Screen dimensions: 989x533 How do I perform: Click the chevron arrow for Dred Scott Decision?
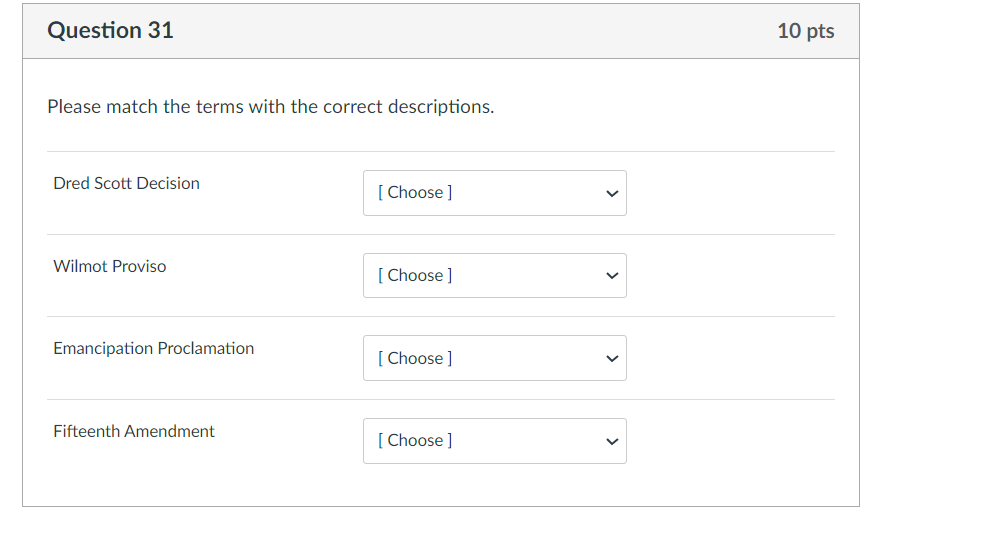coord(612,193)
